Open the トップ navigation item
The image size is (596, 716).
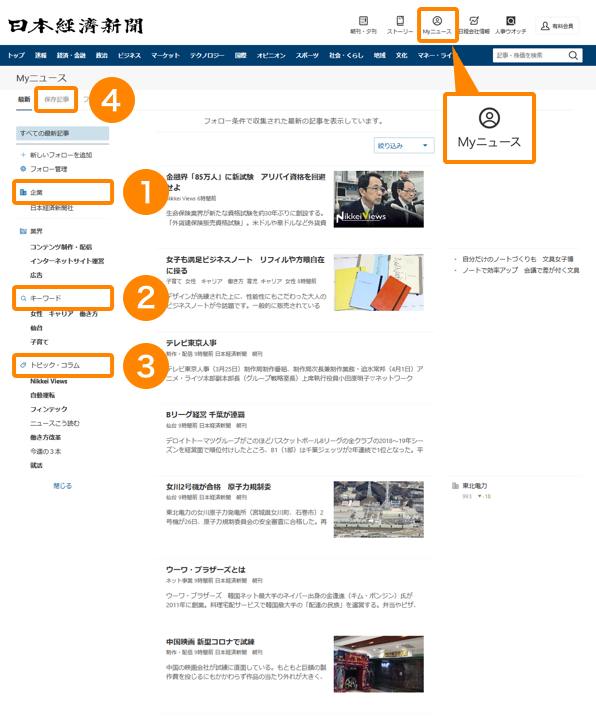16,55
